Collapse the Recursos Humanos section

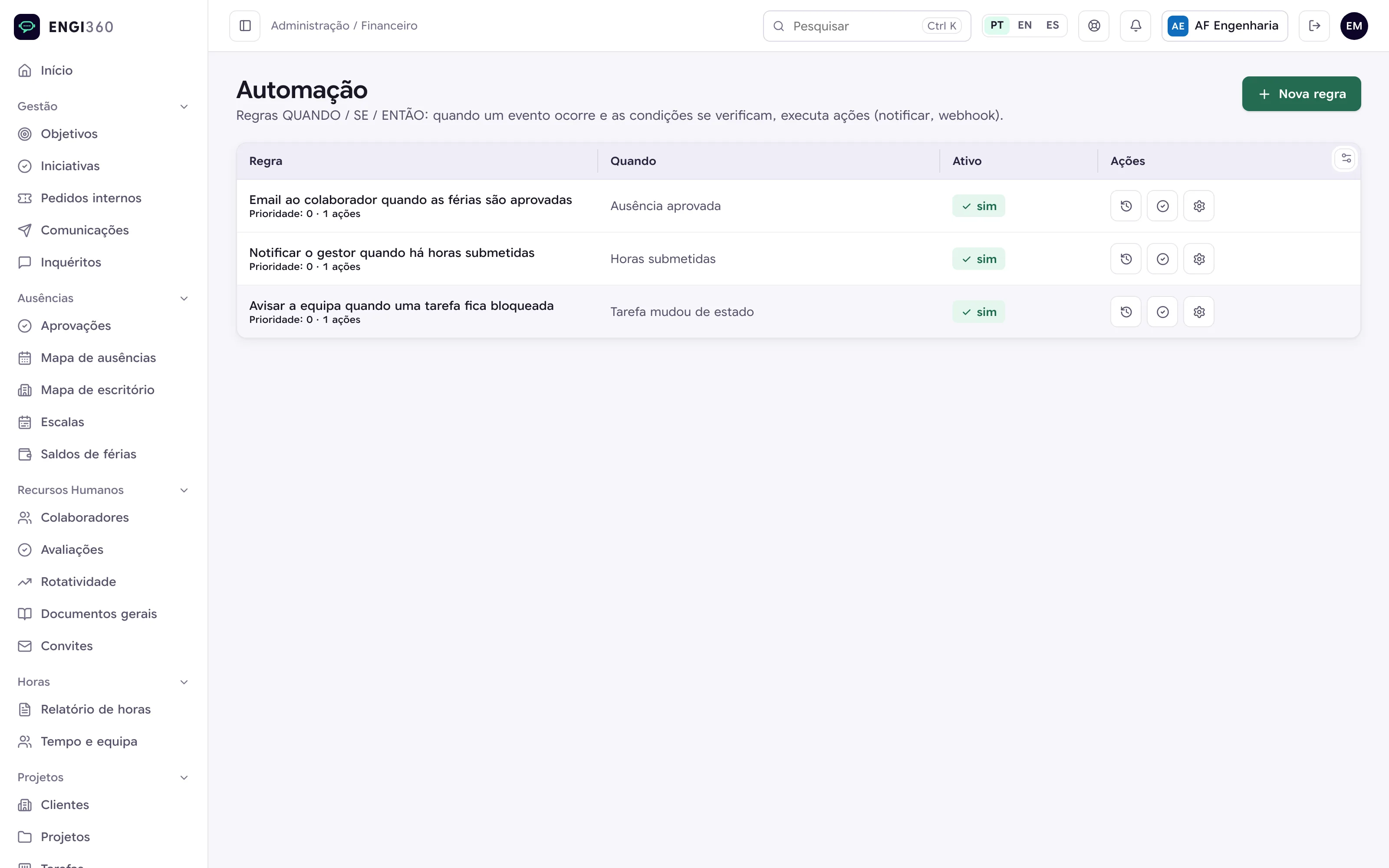(x=103, y=490)
